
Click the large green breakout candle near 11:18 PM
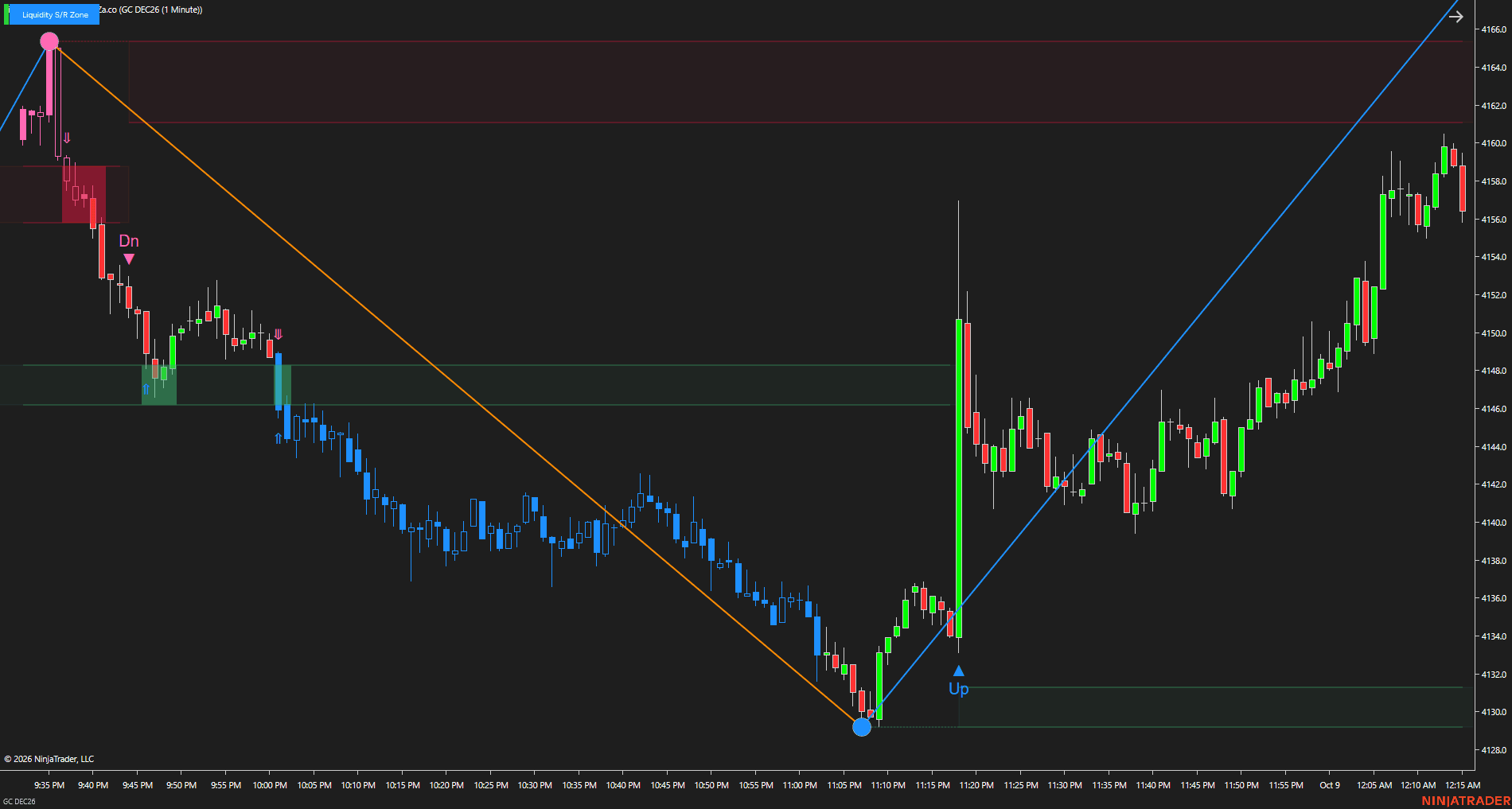[x=959, y=478]
